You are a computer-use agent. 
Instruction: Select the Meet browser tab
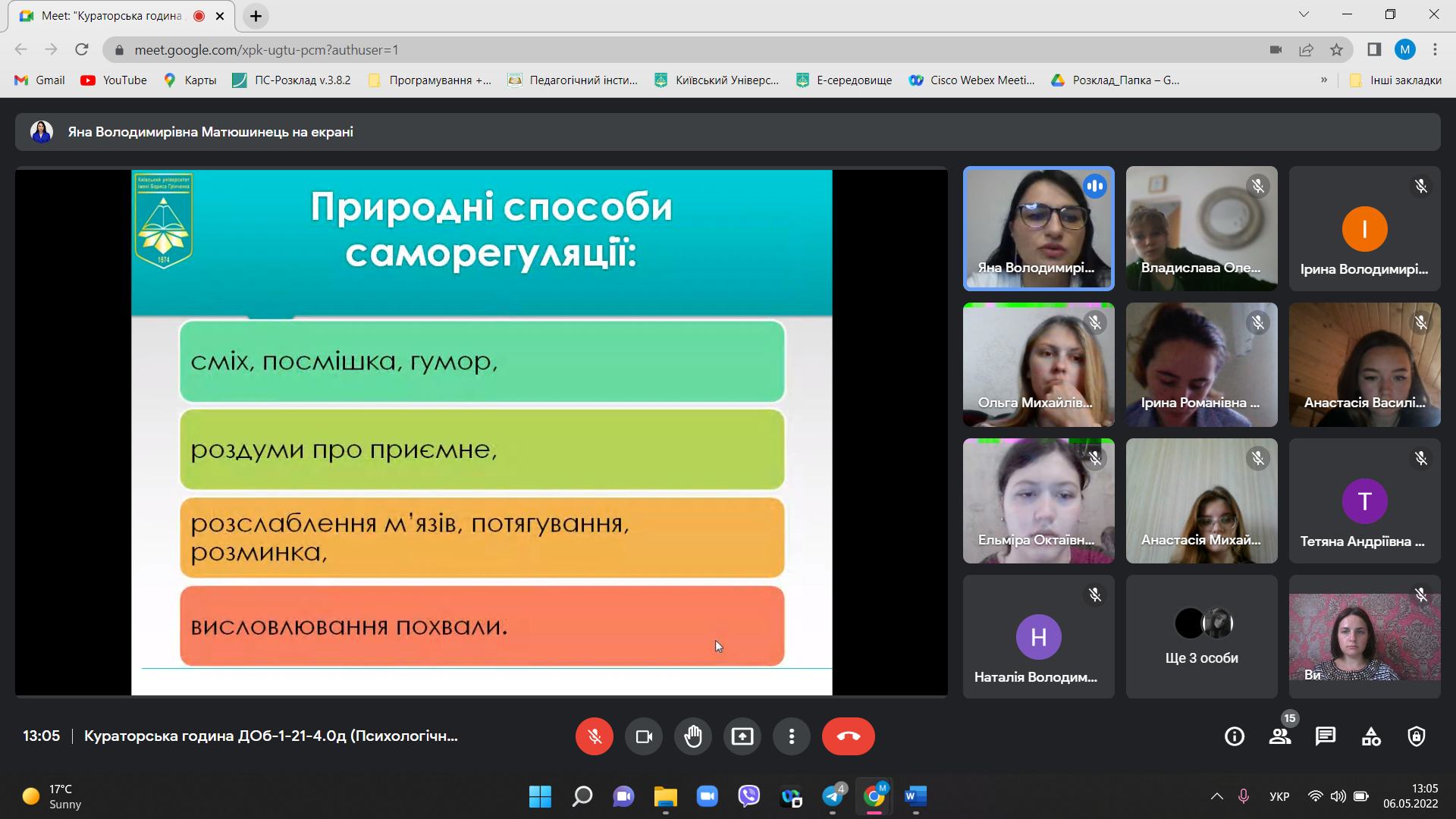pos(114,16)
